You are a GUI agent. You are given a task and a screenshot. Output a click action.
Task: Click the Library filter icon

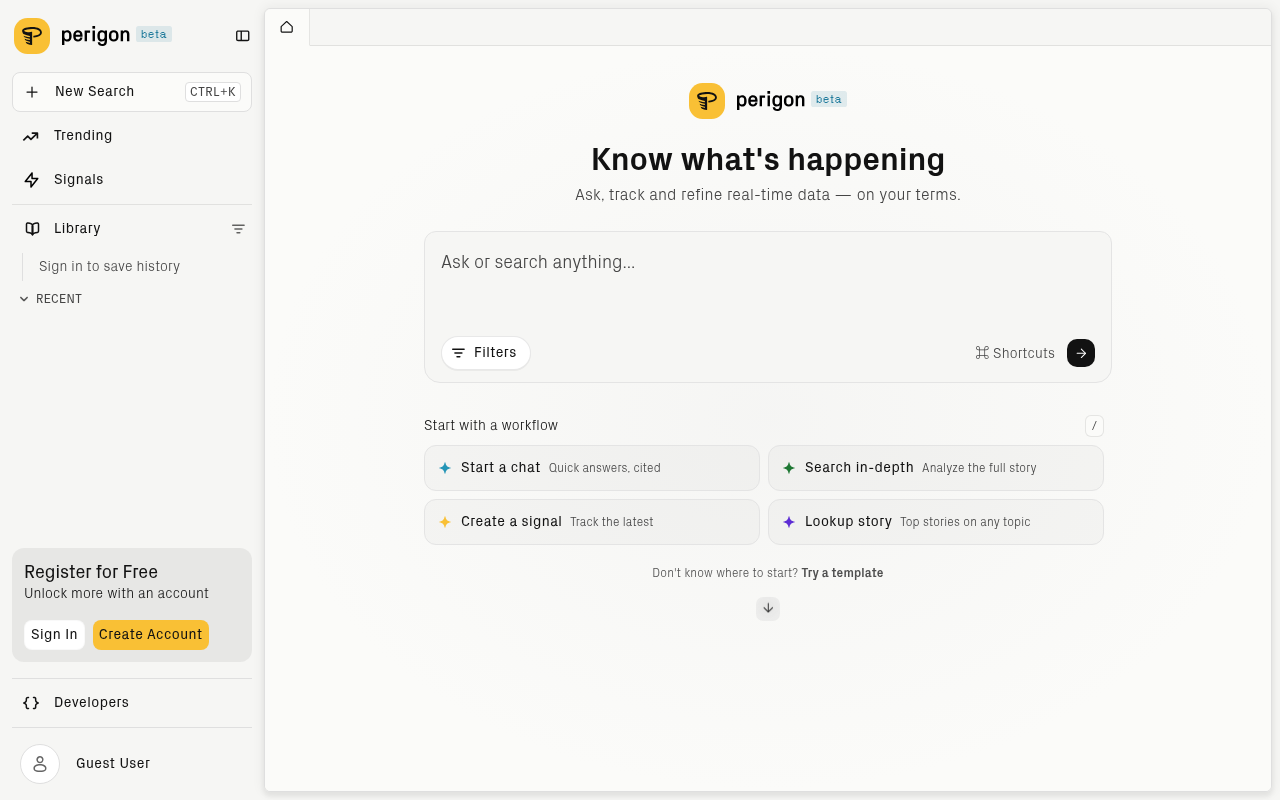point(238,228)
